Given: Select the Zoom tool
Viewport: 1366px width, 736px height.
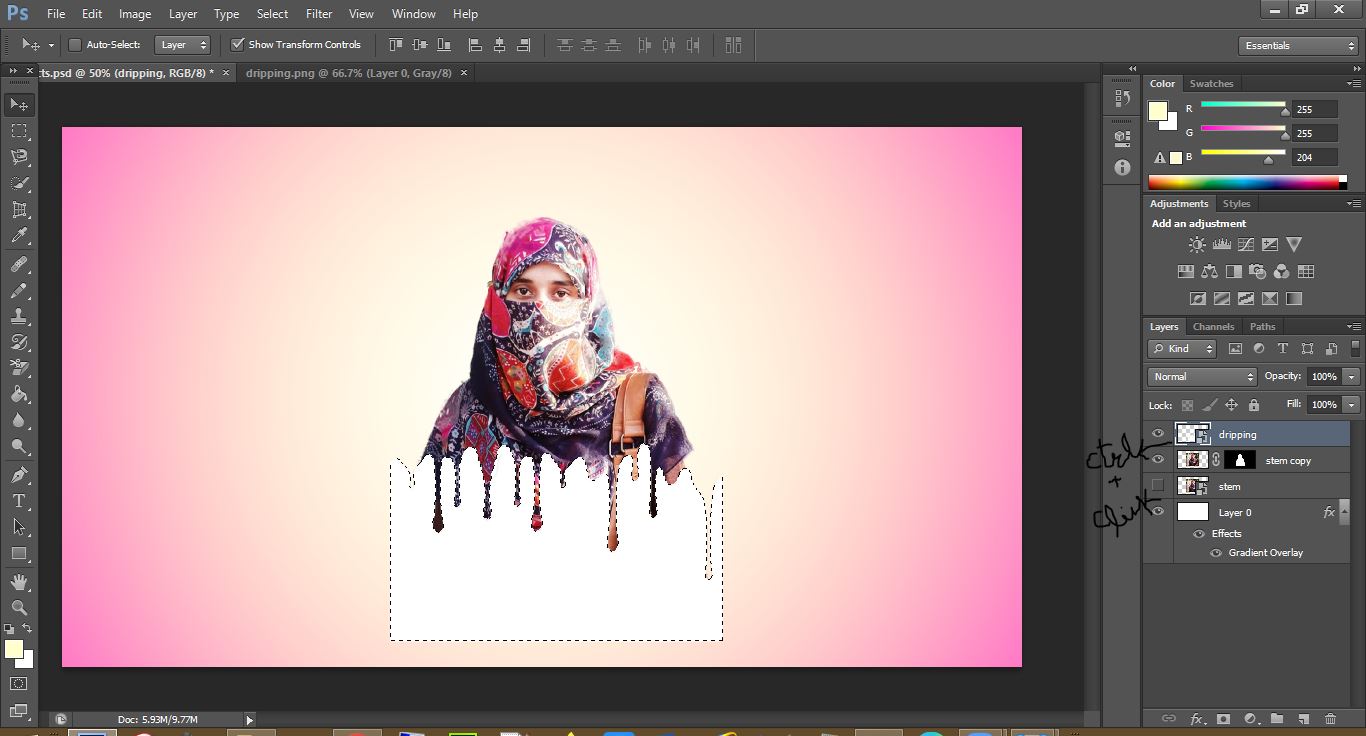Looking at the screenshot, I should pyautogui.click(x=18, y=607).
